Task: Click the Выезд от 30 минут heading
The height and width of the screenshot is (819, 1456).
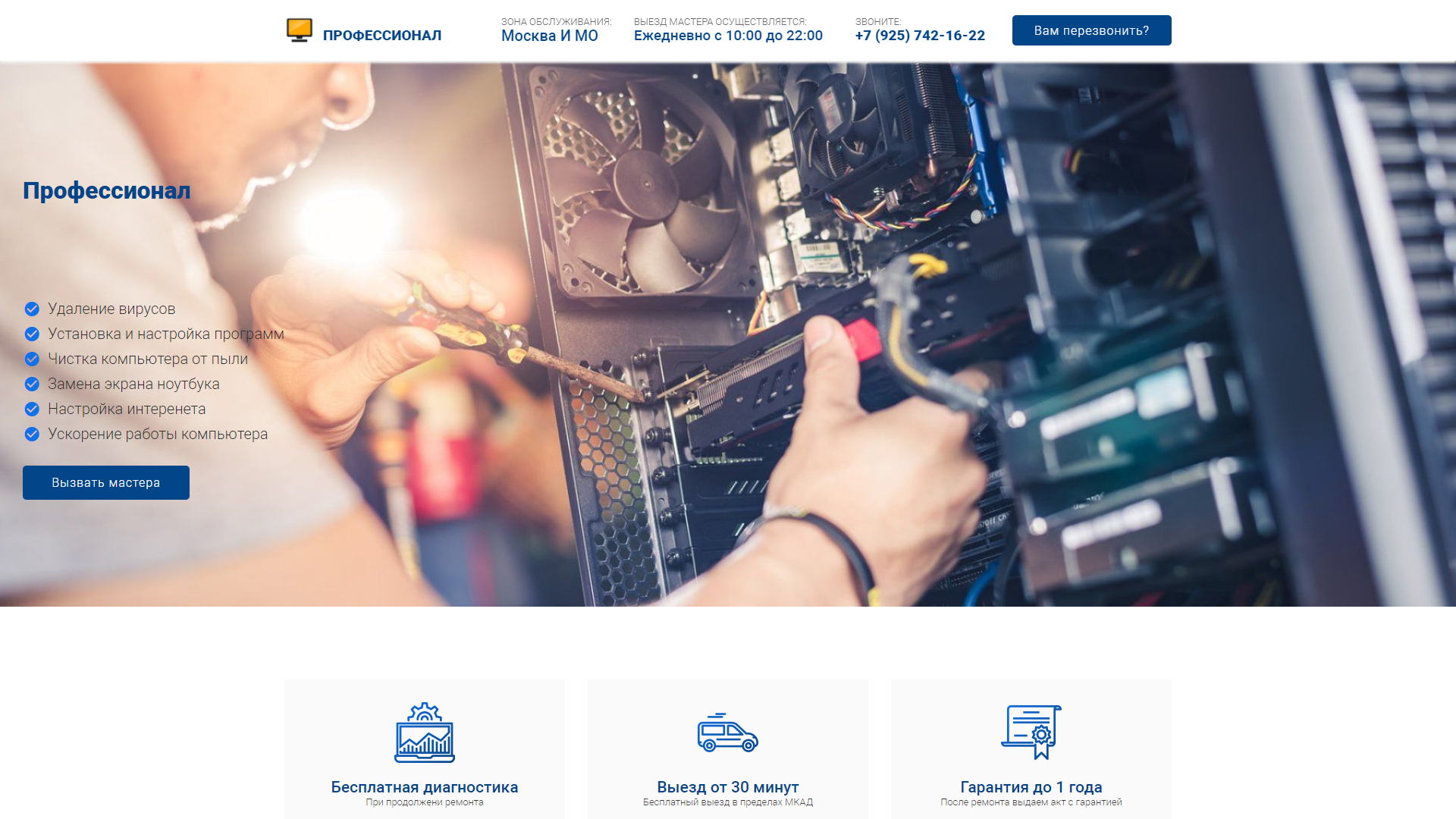Action: click(727, 787)
